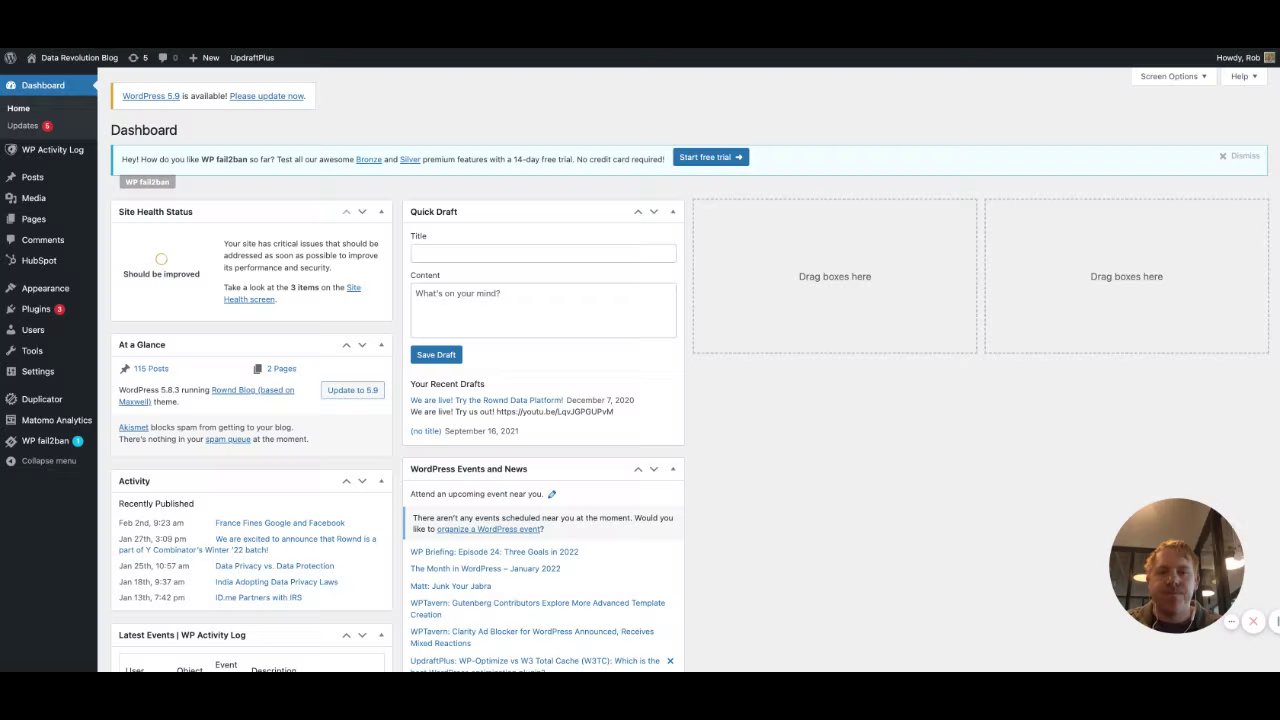The width and height of the screenshot is (1280, 720).
Task: Click the WordPress logo in admin bar
Action: 10,58
